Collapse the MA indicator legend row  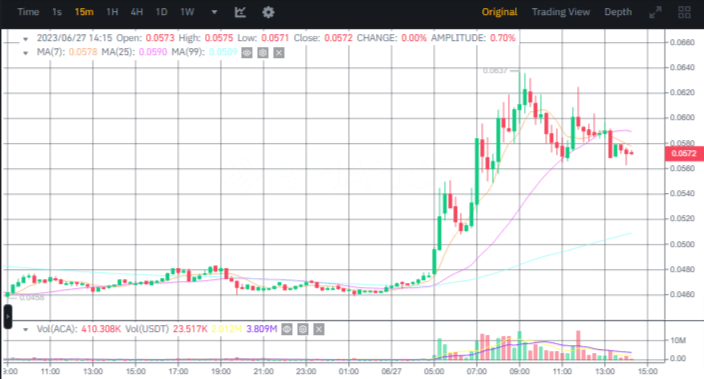tap(26, 53)
